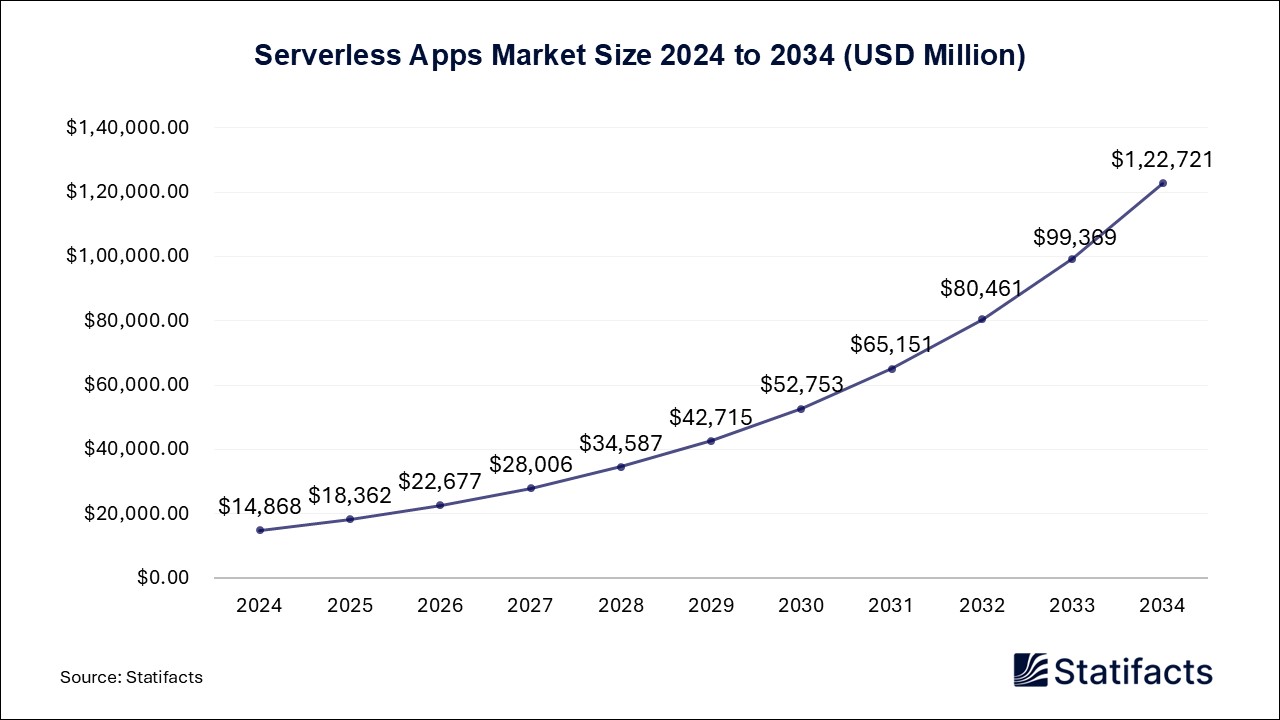This screenshot has height=720, width=1280.
Task: Click the $1,20,000.00 y-axis label
Action: click(128, 192)
